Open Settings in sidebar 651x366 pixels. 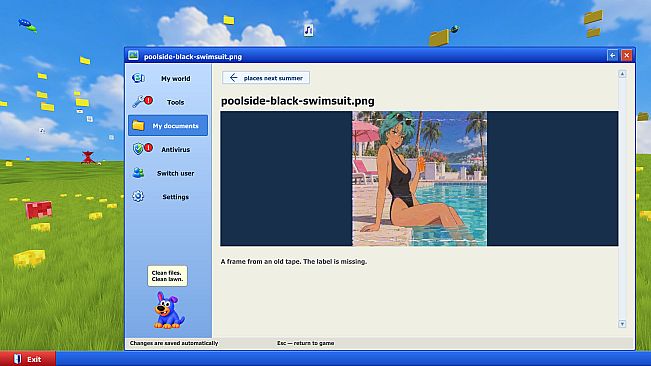168,196
